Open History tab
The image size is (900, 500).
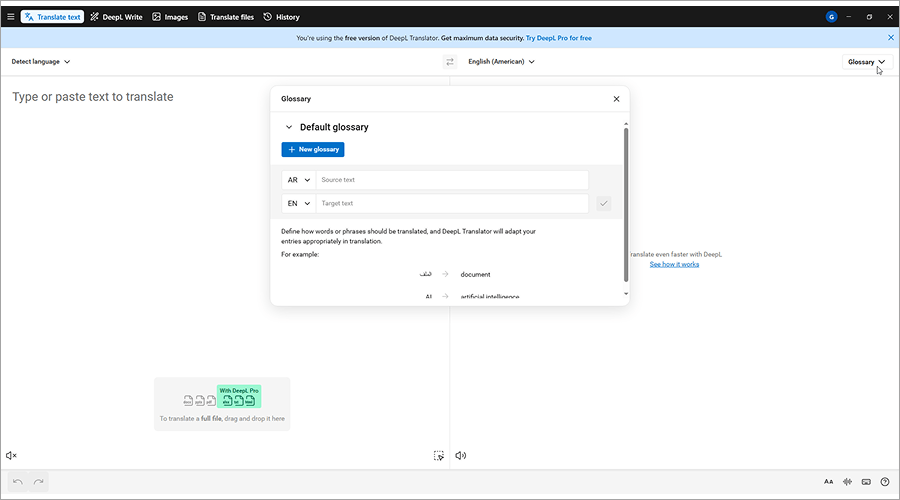[281, 17]
